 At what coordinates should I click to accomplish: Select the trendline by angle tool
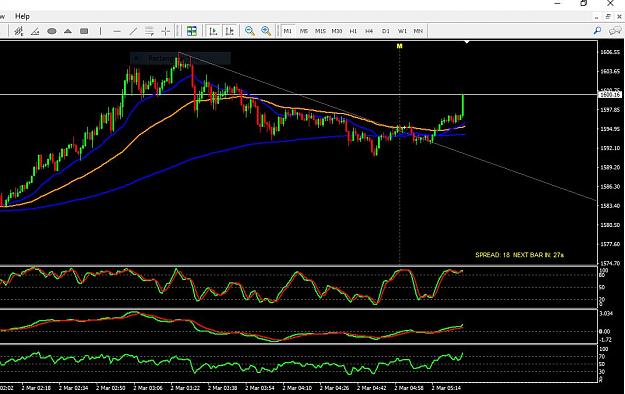(35, 31)
